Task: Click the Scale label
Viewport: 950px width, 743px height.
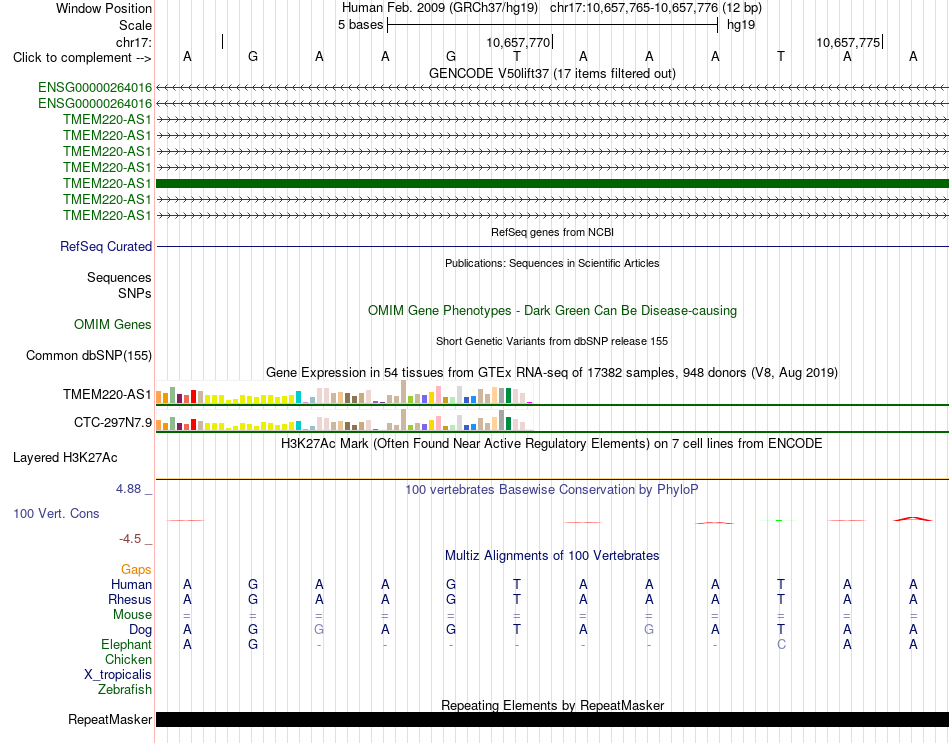Action: click(135, 25)
